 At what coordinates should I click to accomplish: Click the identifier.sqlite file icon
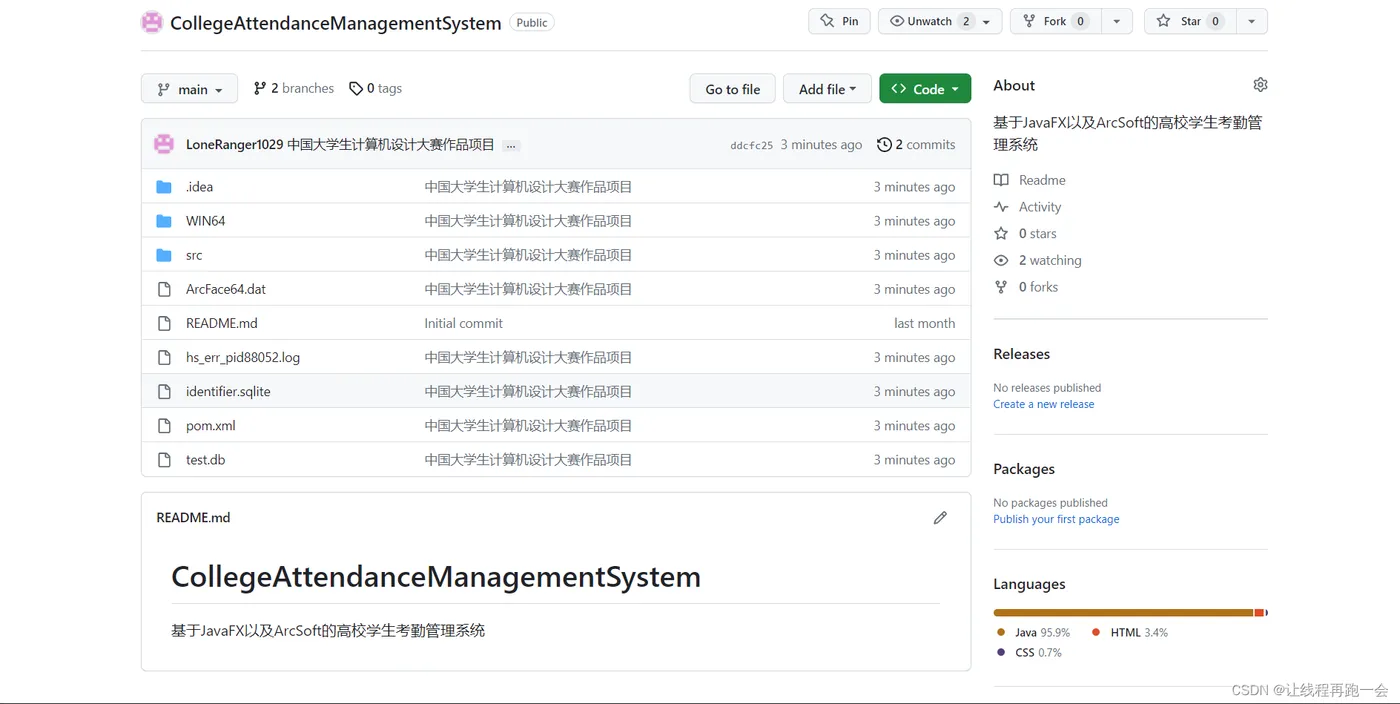tap(164, 391)
